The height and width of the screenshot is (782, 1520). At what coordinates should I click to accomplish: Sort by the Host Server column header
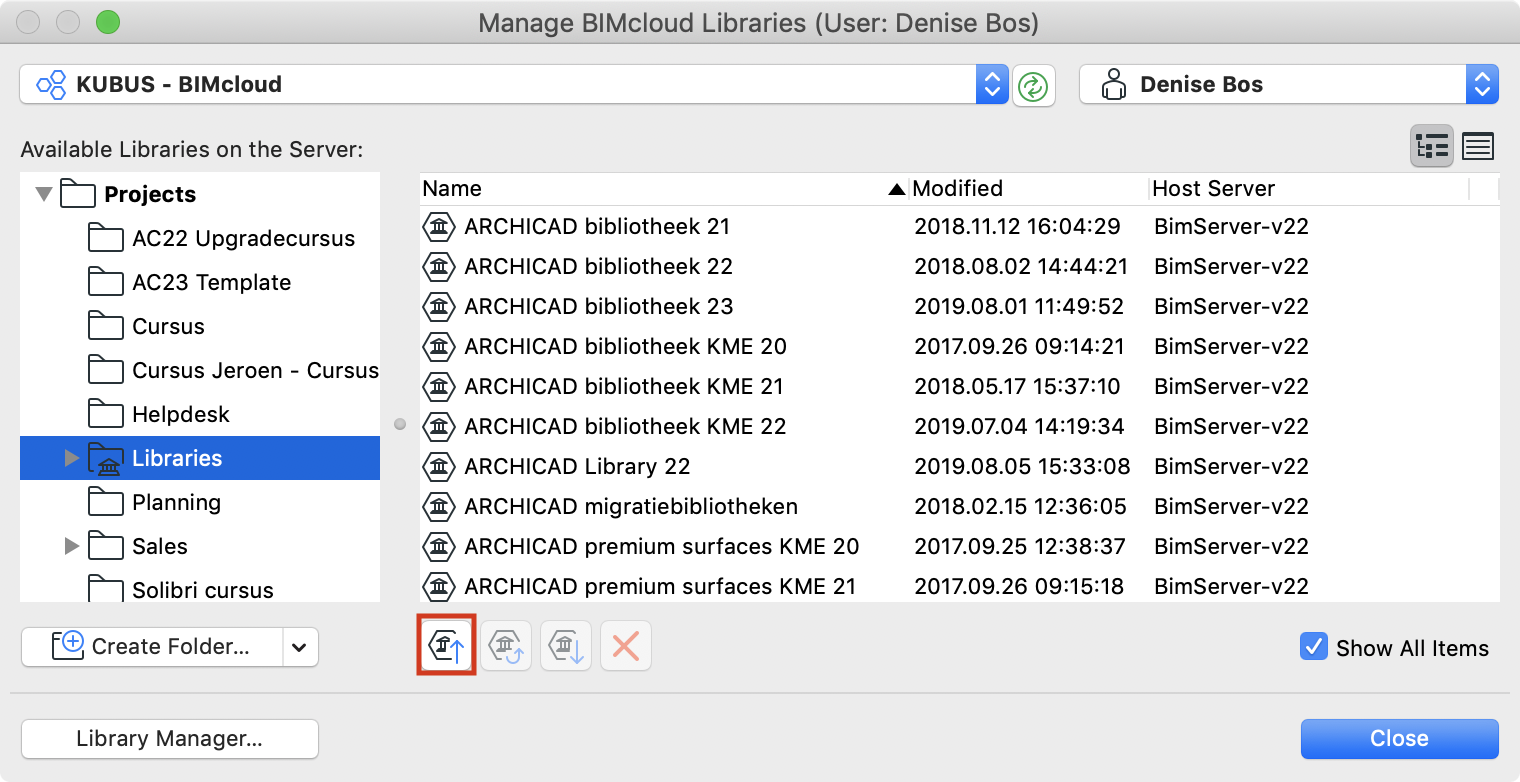coord(1309,189)
